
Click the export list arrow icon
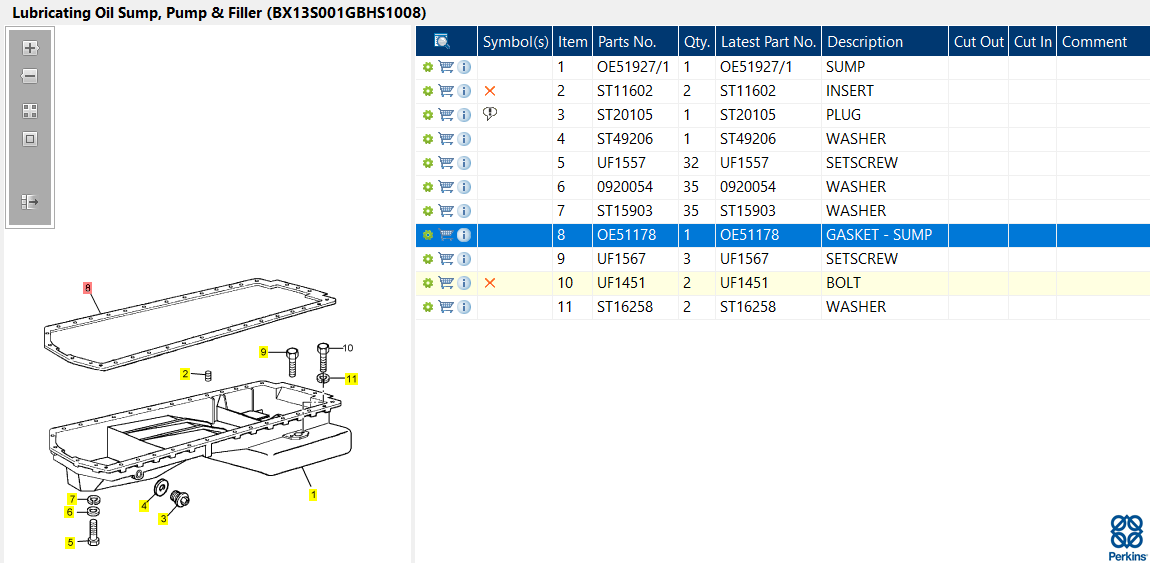30,202
